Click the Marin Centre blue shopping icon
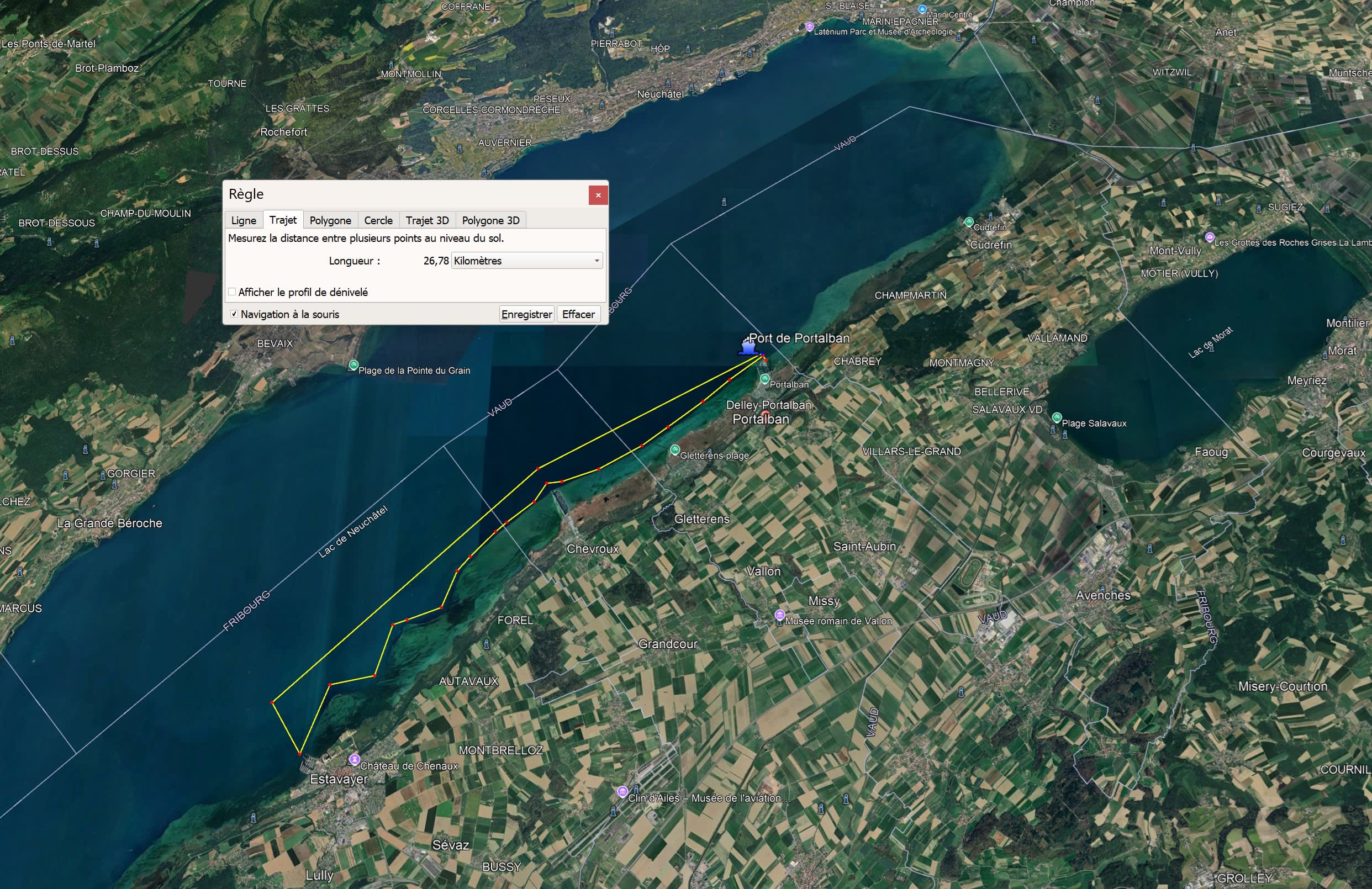This screenshot has height=889, width=1372. pos(922,9)
